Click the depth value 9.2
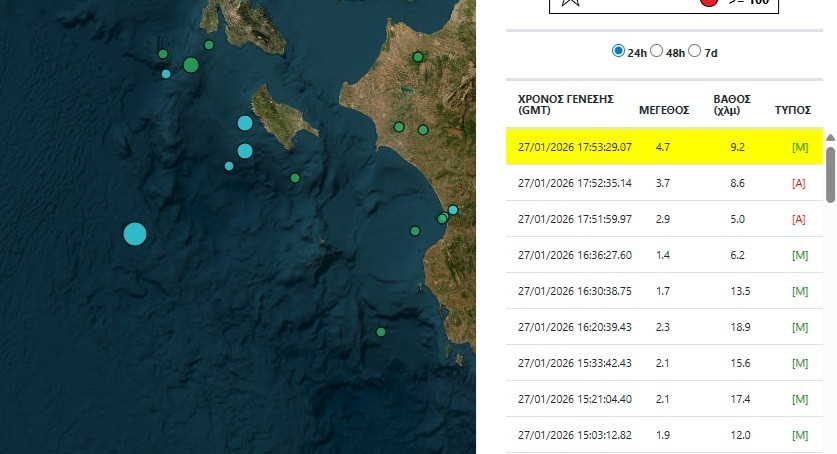This screenshot has height=454, width=837. tap(737, 147)
